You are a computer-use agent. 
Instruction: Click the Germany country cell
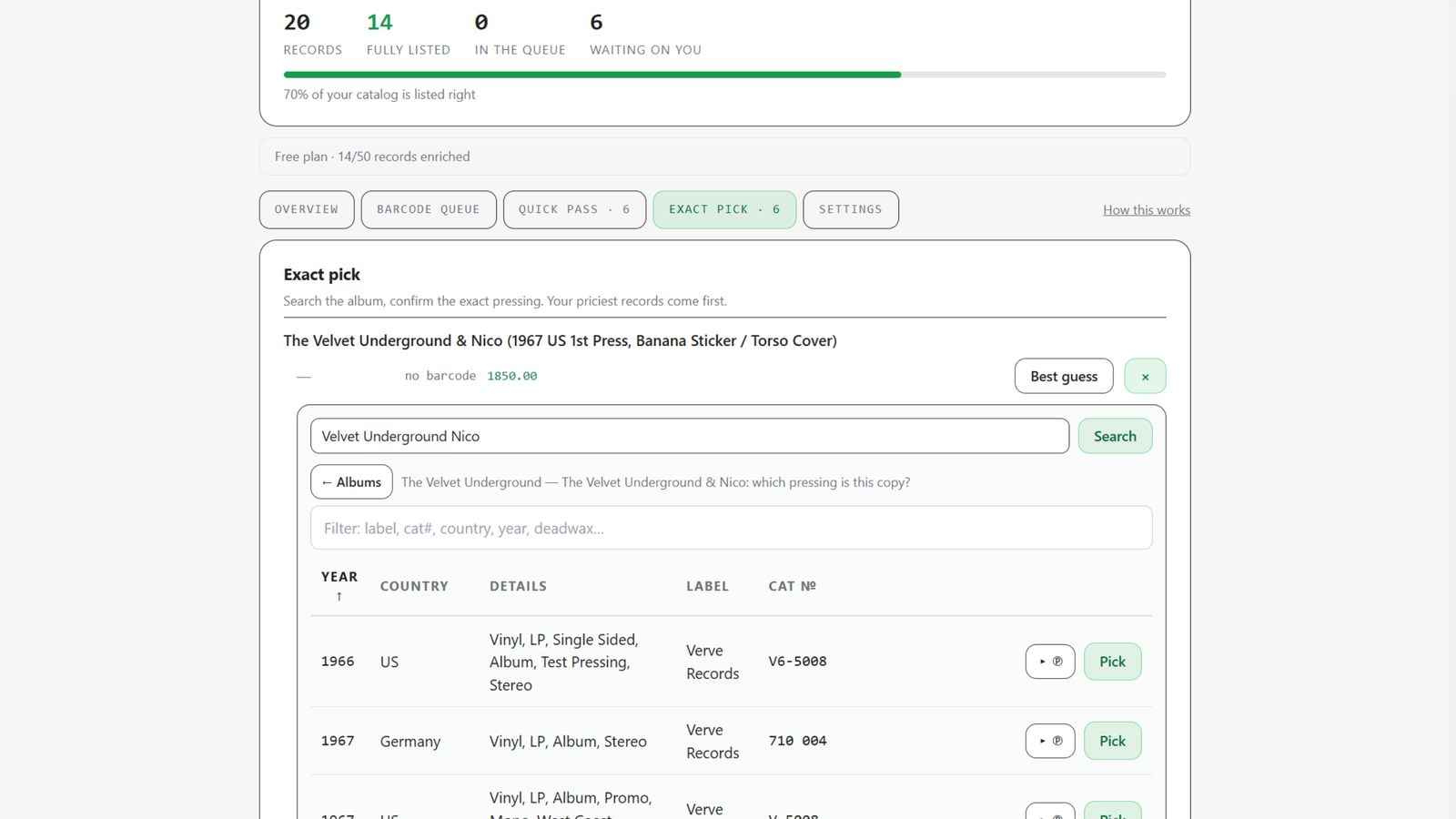click(x=410, y=742)
